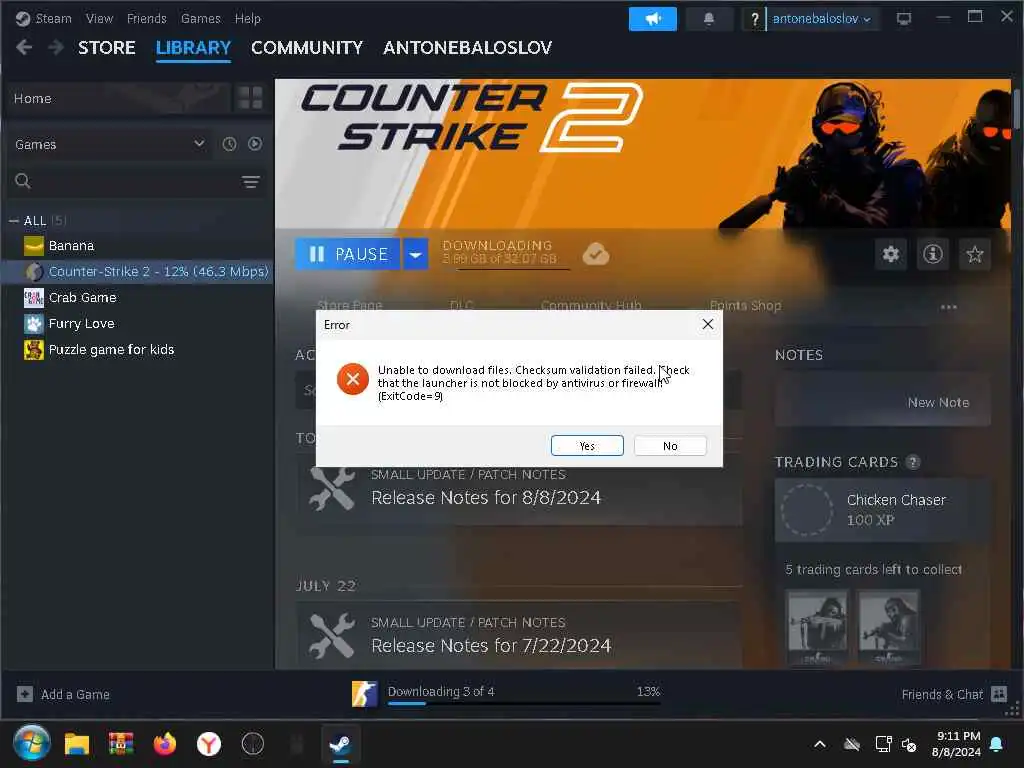Open Yandex Browser from taskbar
The height and width of the screenshot is (768, 1024).
209,744
